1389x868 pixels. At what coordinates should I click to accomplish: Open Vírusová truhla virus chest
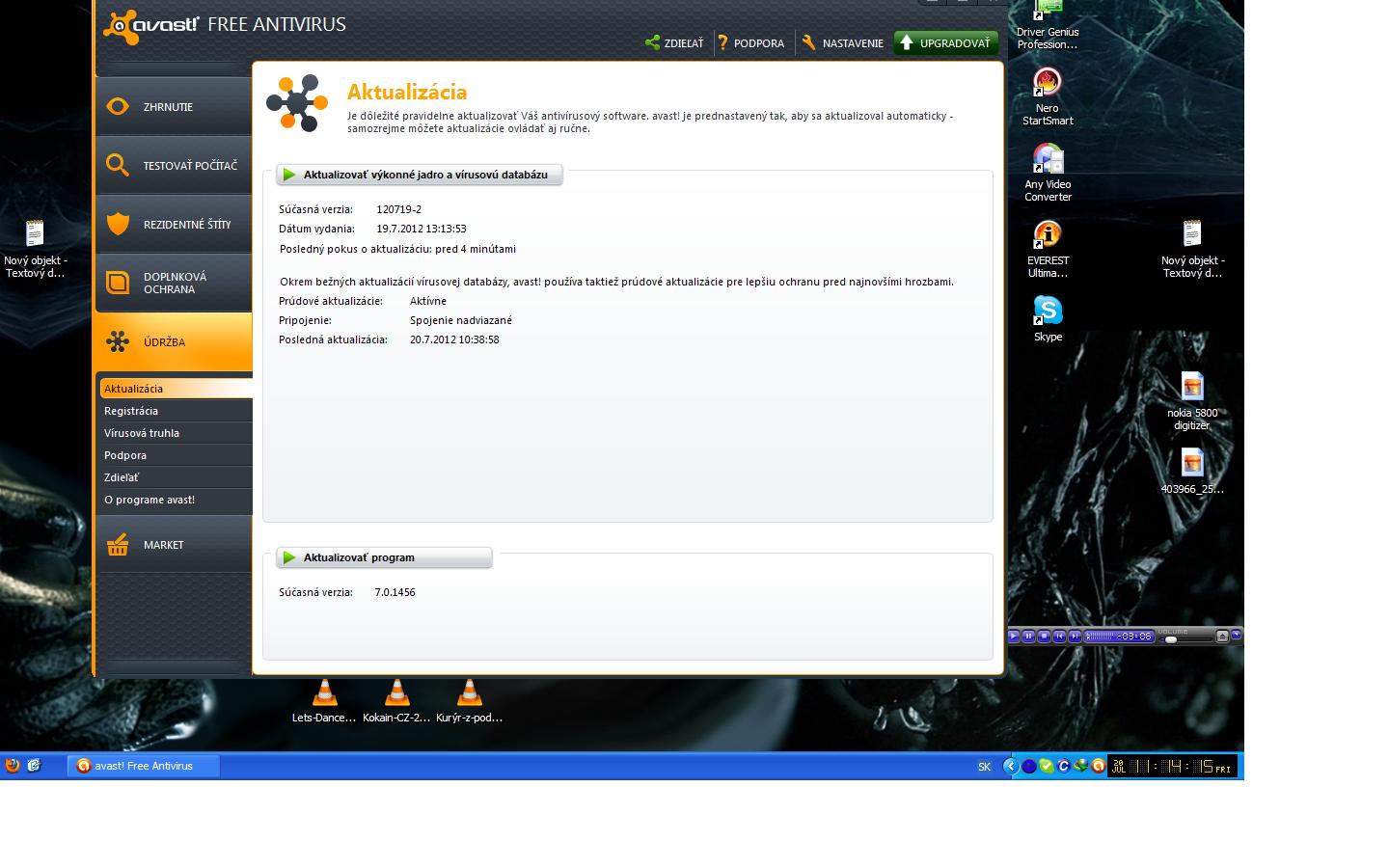tap(177, 433)
